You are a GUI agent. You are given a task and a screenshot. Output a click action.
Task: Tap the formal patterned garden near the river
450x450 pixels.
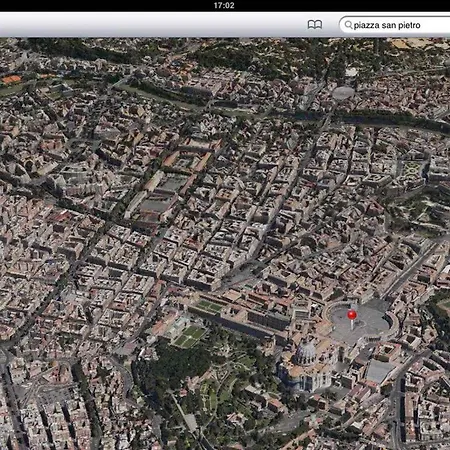coord(412,169)
